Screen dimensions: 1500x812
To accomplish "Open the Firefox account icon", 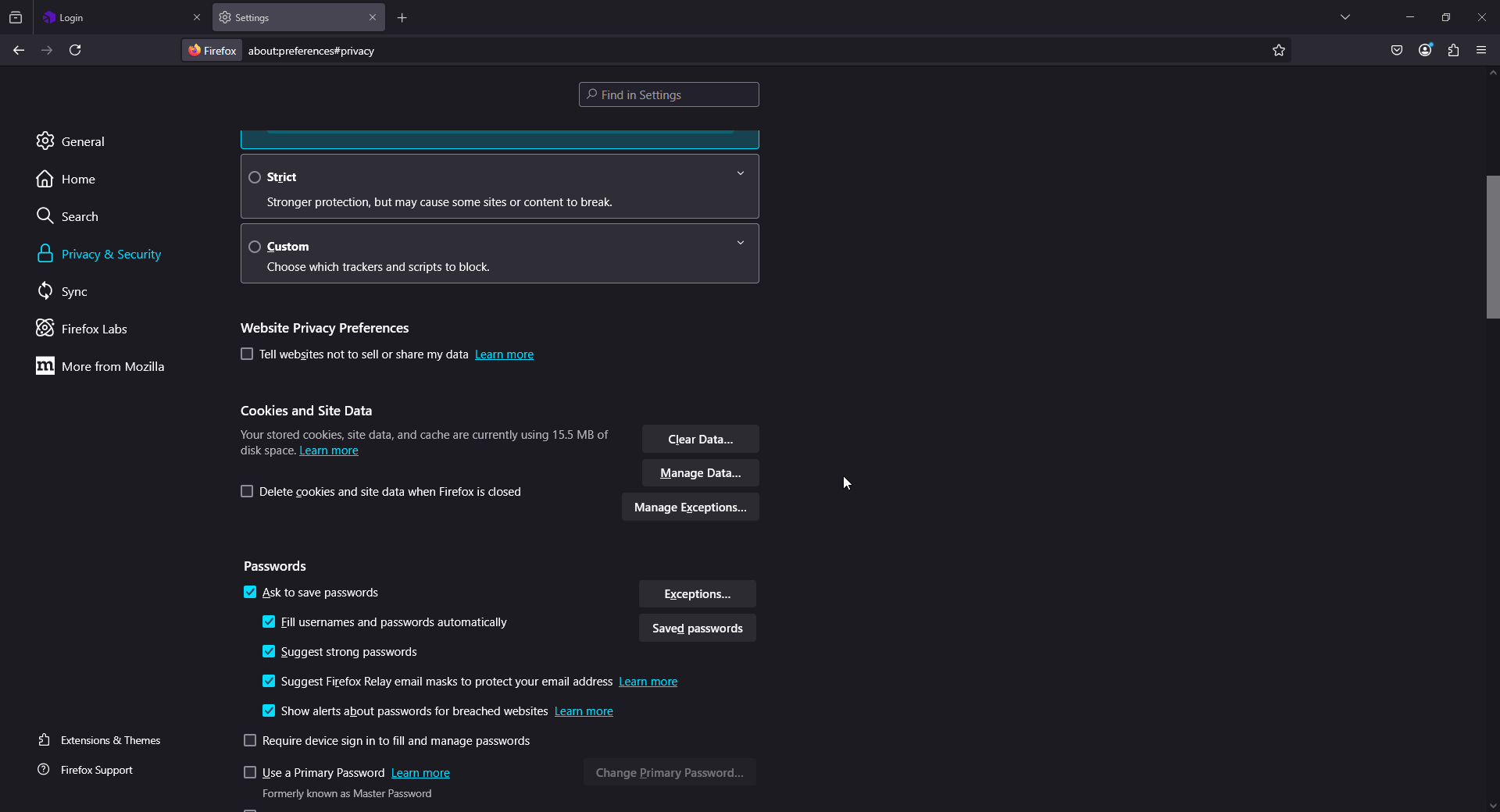I will [1425, 51].
